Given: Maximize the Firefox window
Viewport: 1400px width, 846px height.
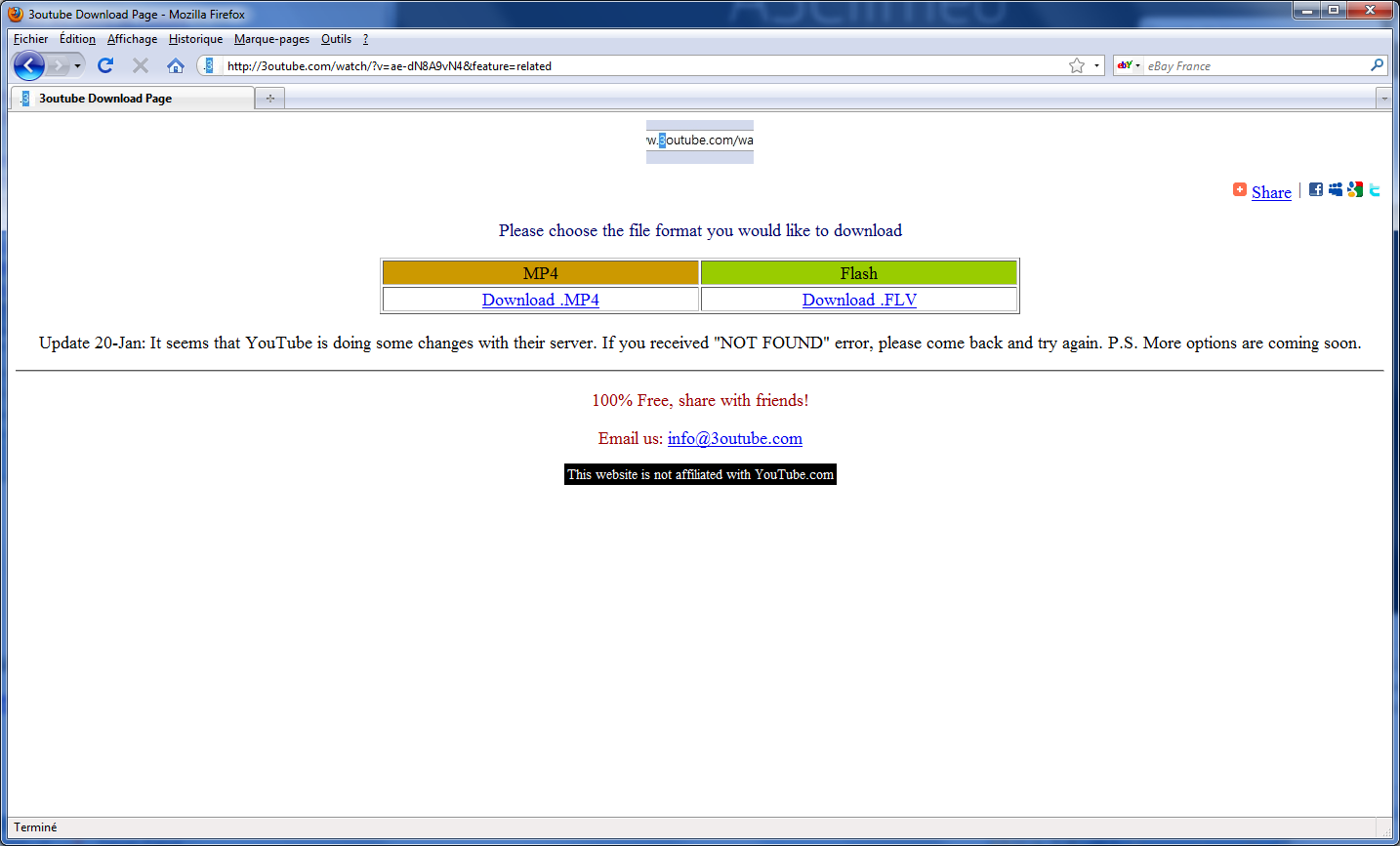Looking at the screenshot, I should point(1334,10).
